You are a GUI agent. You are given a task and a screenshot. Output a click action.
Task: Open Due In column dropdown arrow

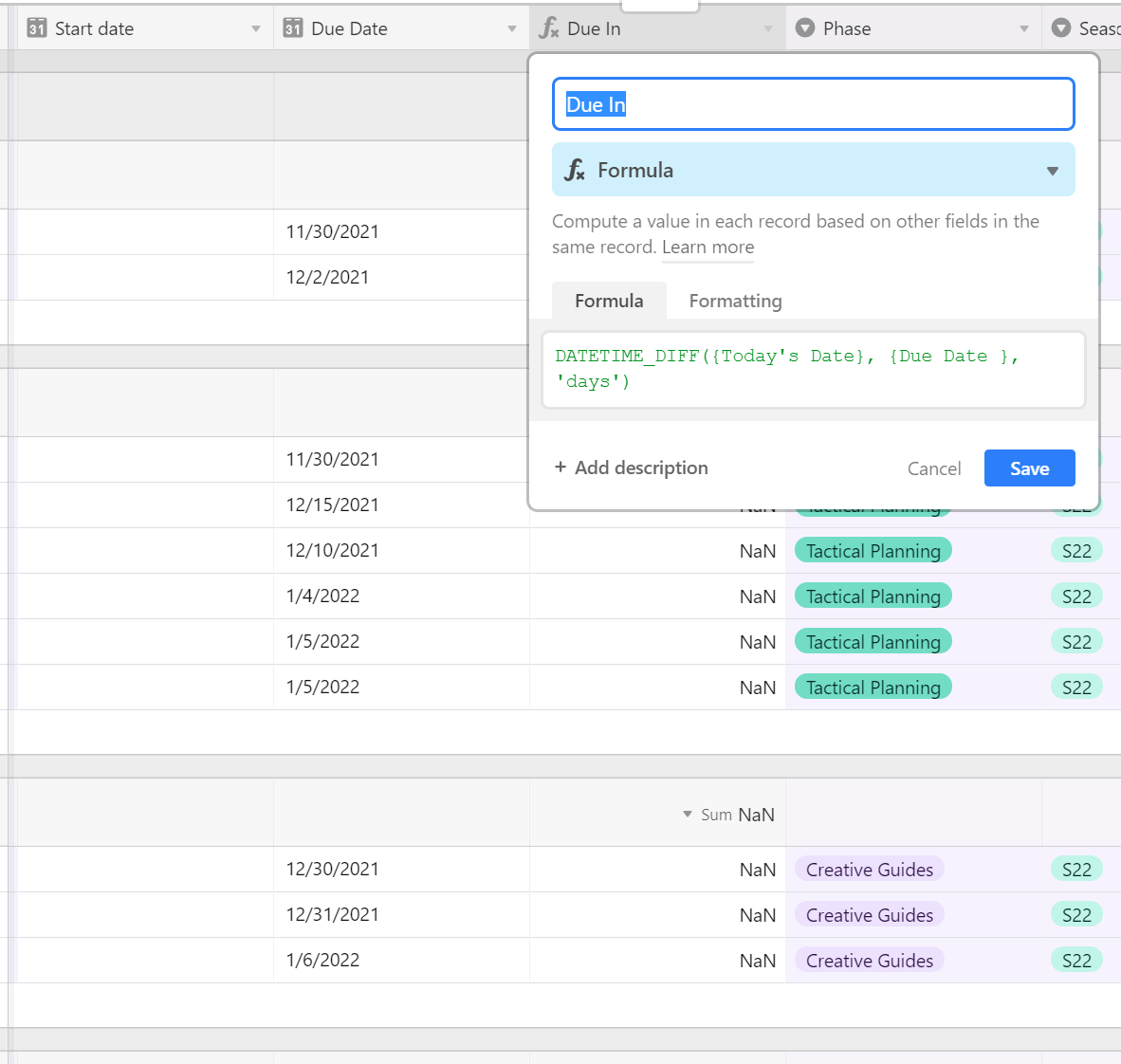pos(768,29)
